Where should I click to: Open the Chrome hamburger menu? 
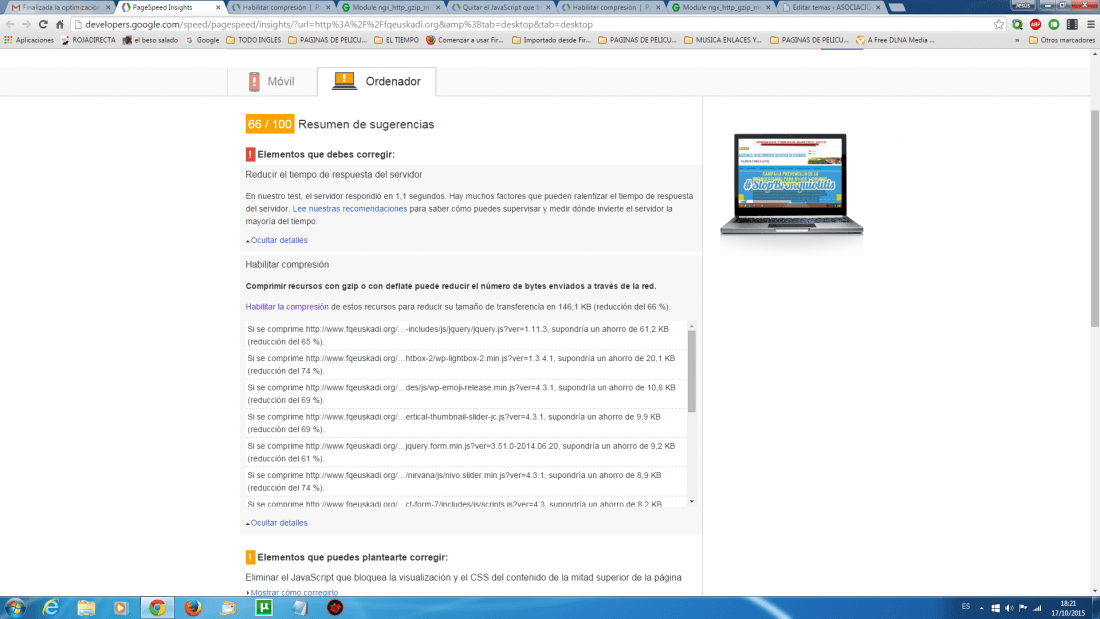[x=1091, y=24]
